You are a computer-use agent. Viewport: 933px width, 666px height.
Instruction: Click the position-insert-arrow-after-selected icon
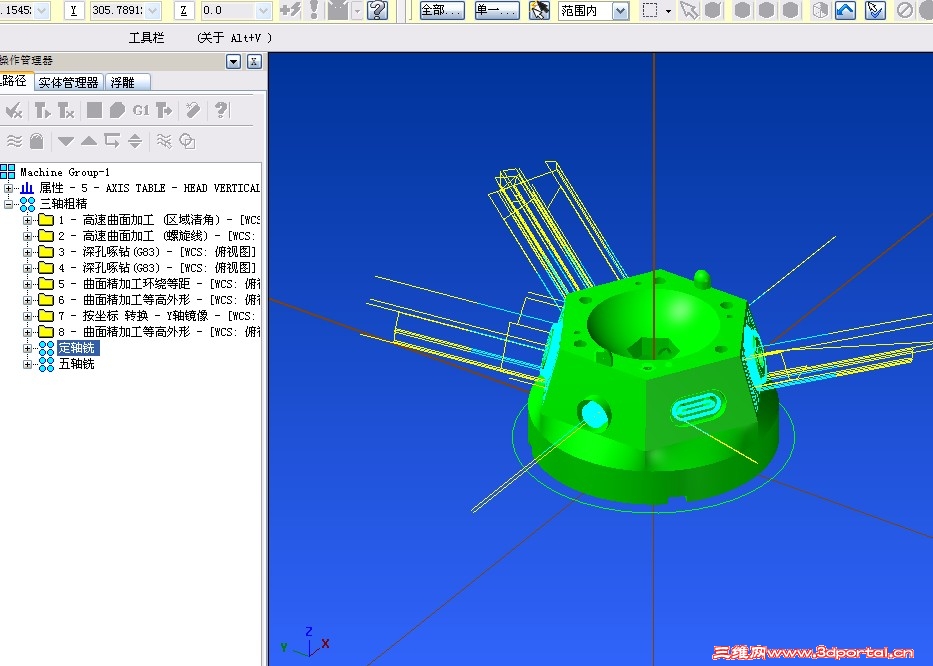112,141
